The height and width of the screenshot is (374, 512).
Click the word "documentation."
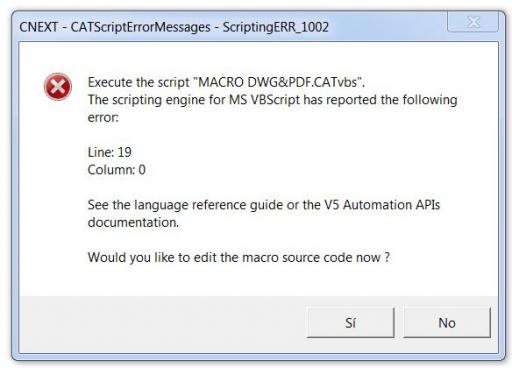[x=133, y=222]
